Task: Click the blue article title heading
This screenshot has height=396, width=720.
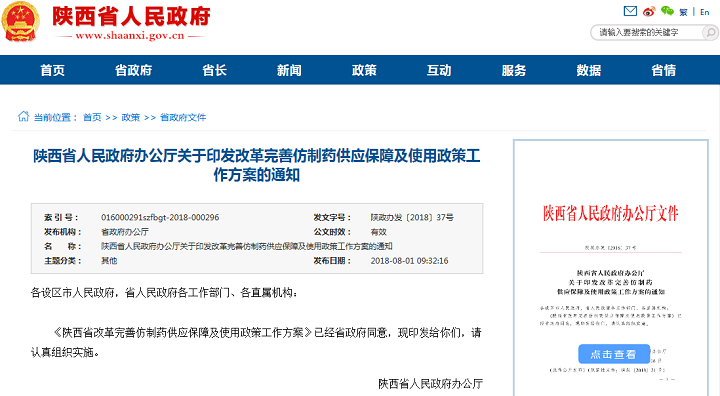Action: click(257, 165)
